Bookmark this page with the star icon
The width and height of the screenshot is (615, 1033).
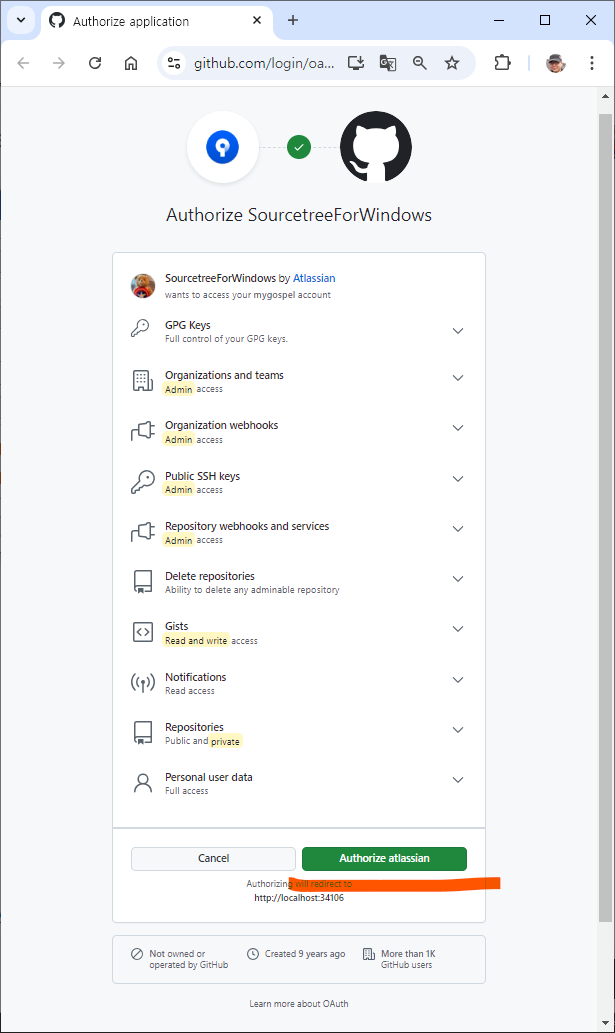(452, 63)
